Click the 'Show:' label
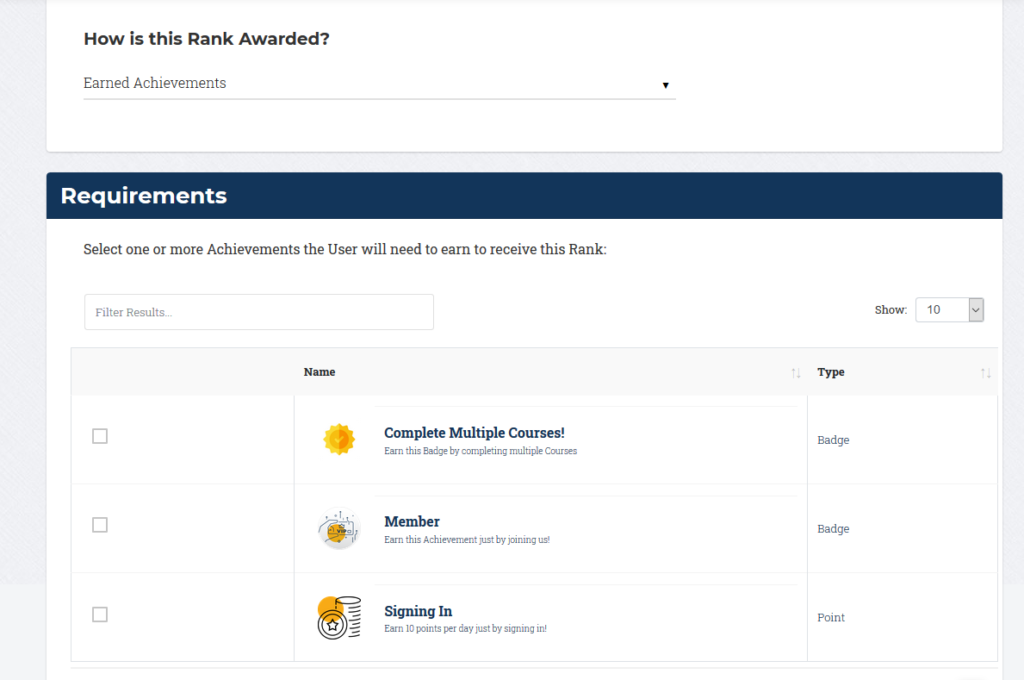This screenshot has width=1024, height=680. (x=891, y=310)
